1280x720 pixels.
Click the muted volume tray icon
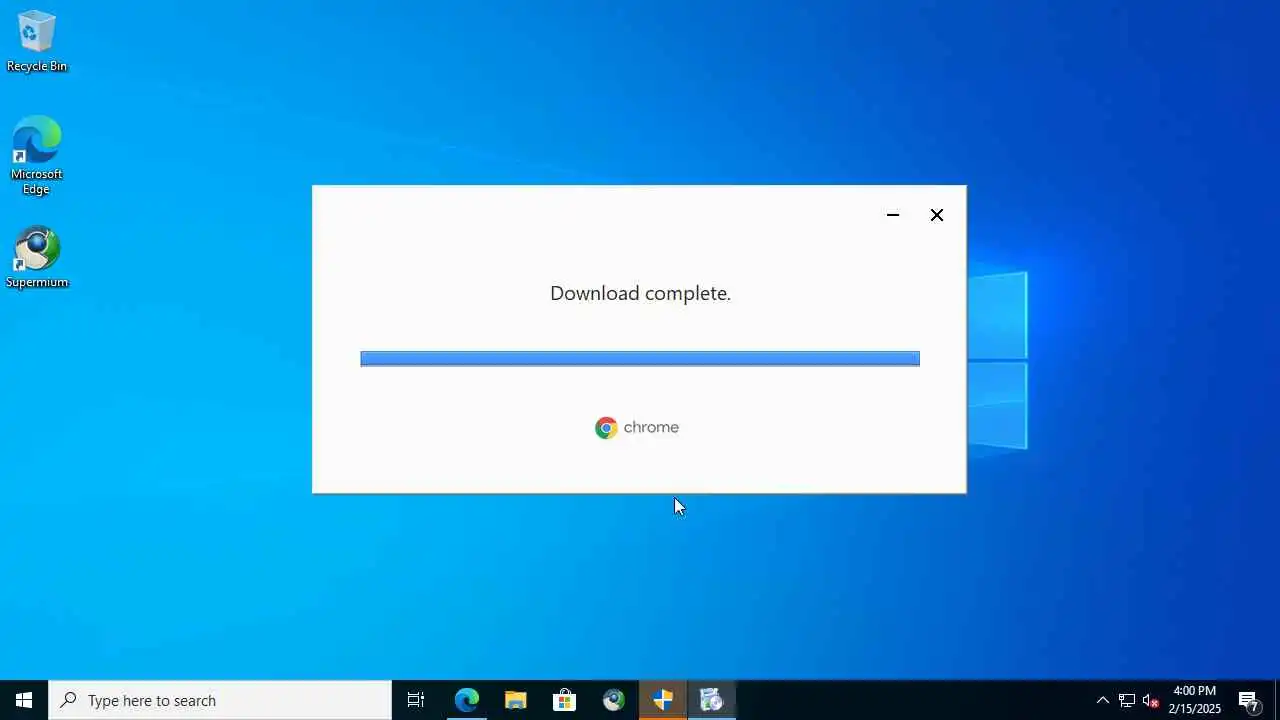1151,700
